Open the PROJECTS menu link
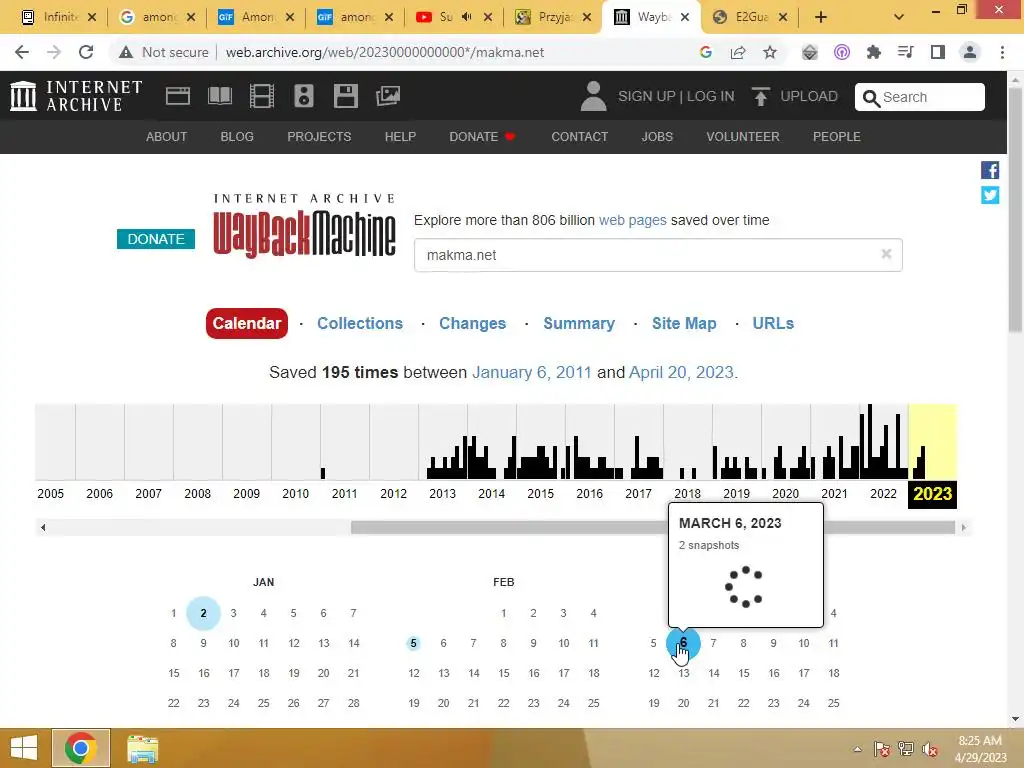This screenshot has height=768, width=1024. (x=319, y=136)
